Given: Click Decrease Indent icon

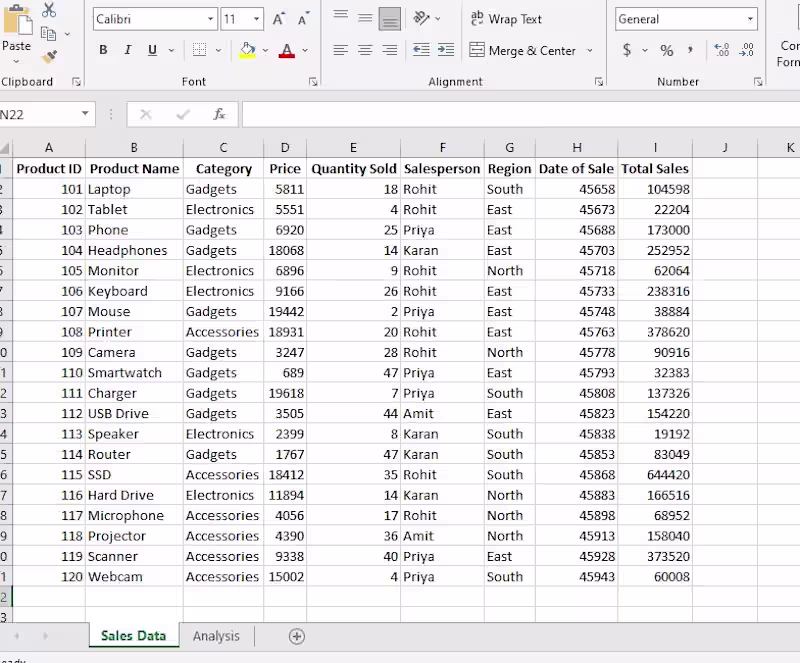Looking at the screenshot, I should click(421, 50).
